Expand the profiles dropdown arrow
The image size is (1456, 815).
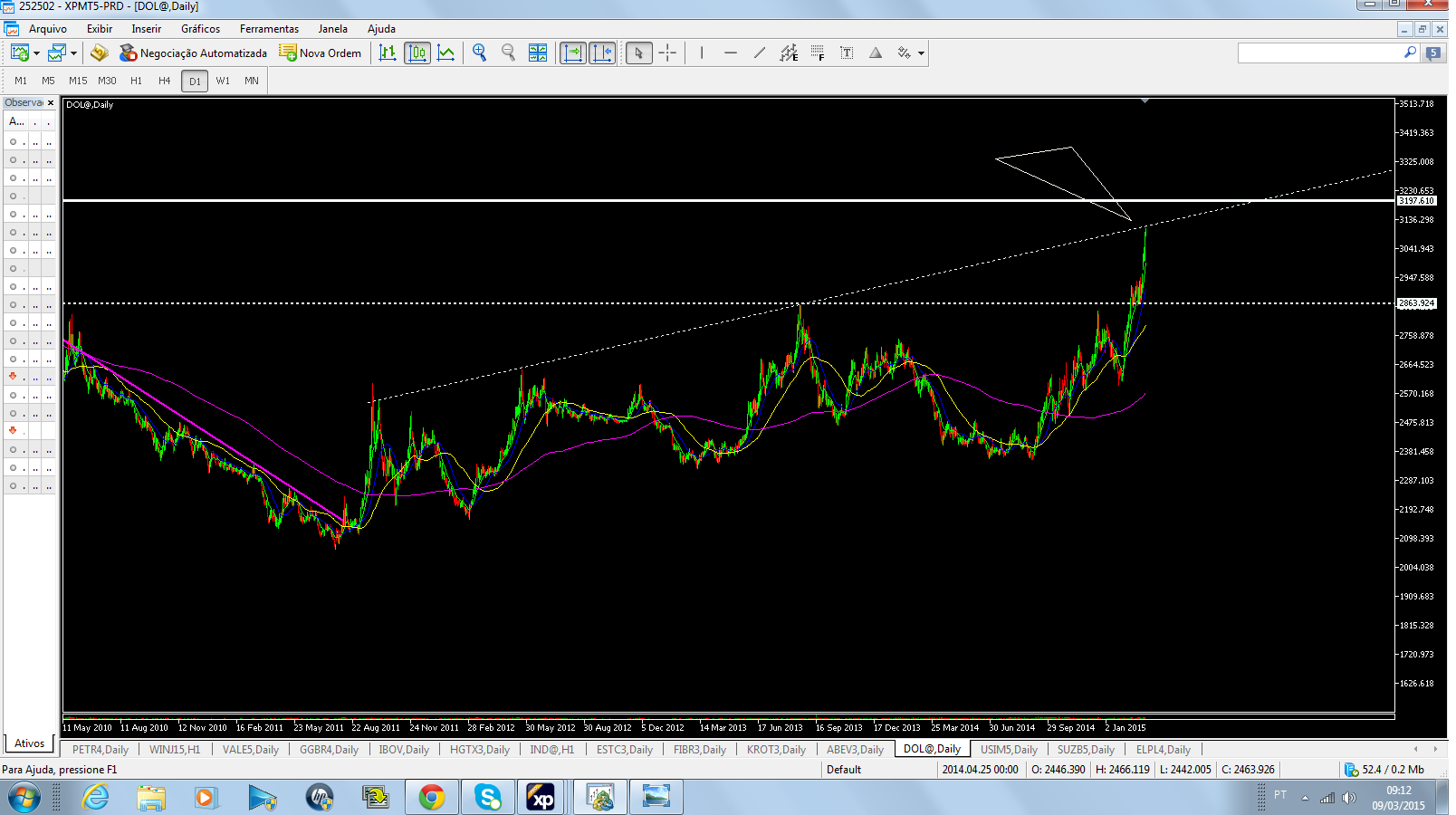tap(73, 53)
